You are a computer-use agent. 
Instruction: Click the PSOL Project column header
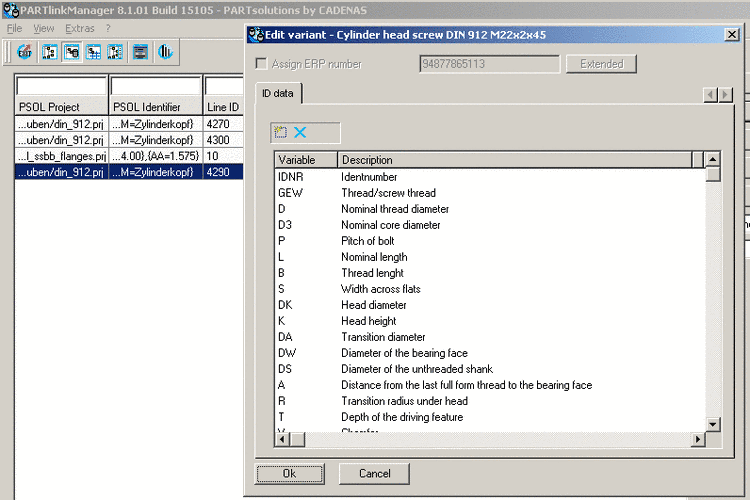(61, 107)
